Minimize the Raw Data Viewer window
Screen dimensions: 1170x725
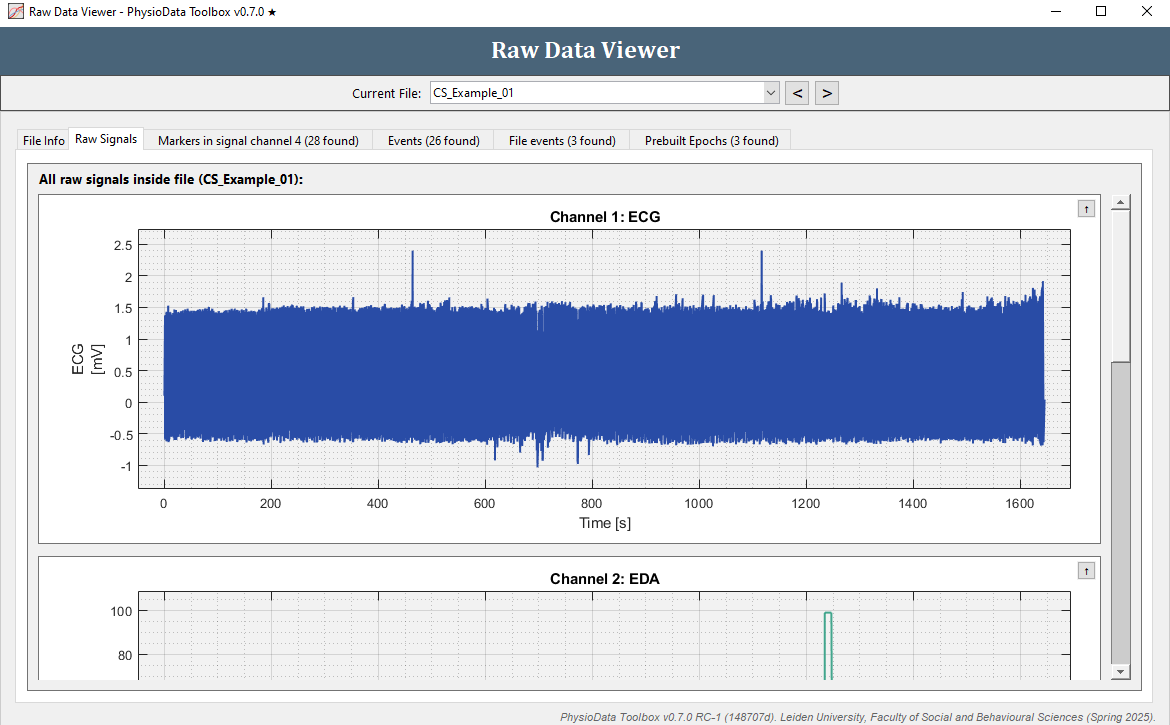(x=1055, y=11)
